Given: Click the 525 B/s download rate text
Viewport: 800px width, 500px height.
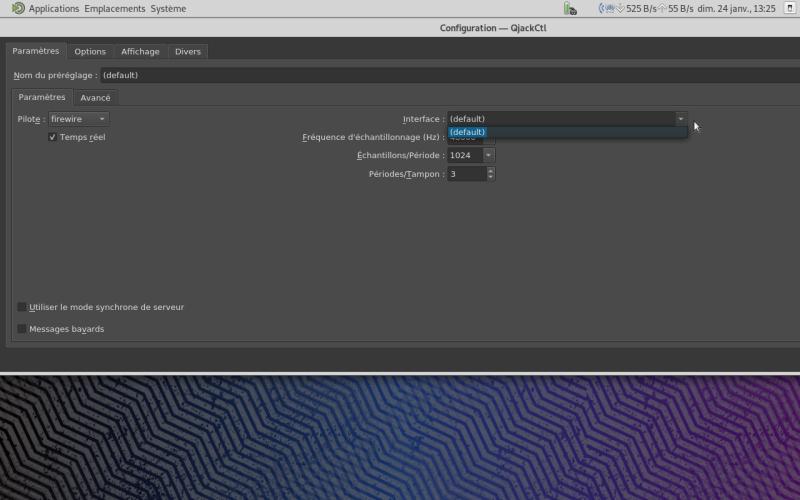Looking at the screenshot, I should (x=641, y=9).
